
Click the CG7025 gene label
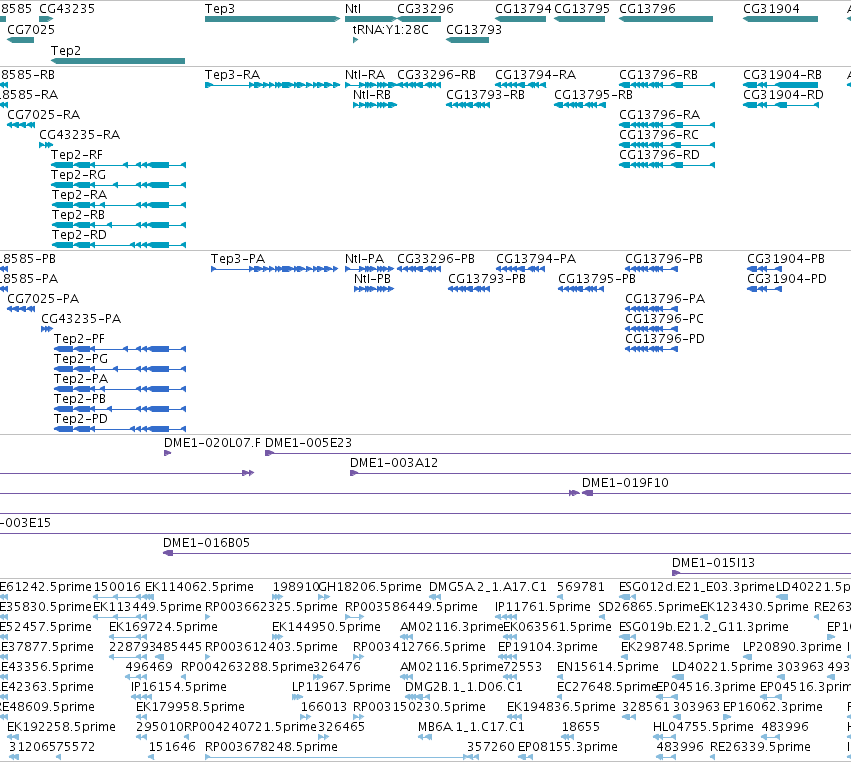[x=31, y=29]
